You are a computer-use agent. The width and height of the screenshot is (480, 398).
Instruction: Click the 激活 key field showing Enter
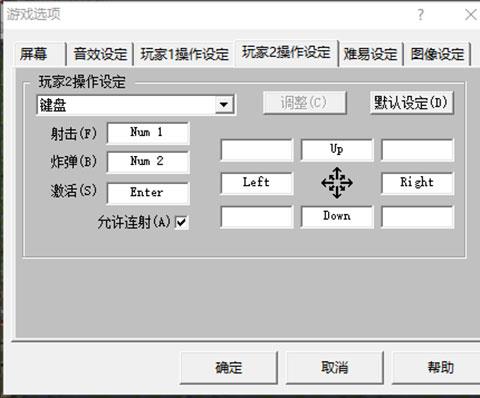(x=148, y=193)
